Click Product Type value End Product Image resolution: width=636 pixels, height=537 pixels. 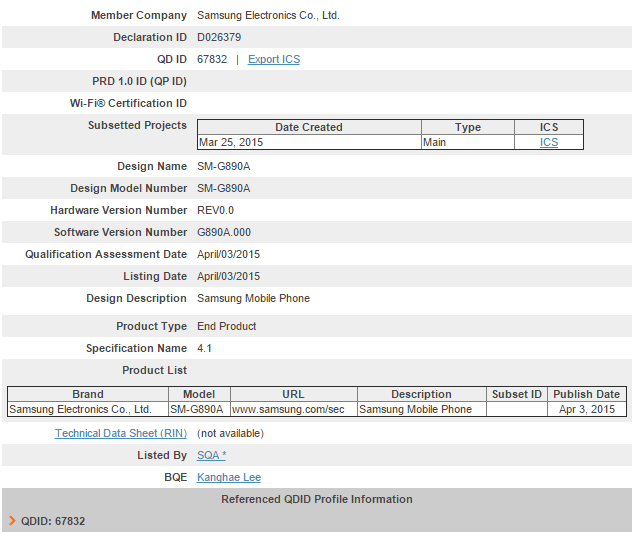(x=226, y=326)
